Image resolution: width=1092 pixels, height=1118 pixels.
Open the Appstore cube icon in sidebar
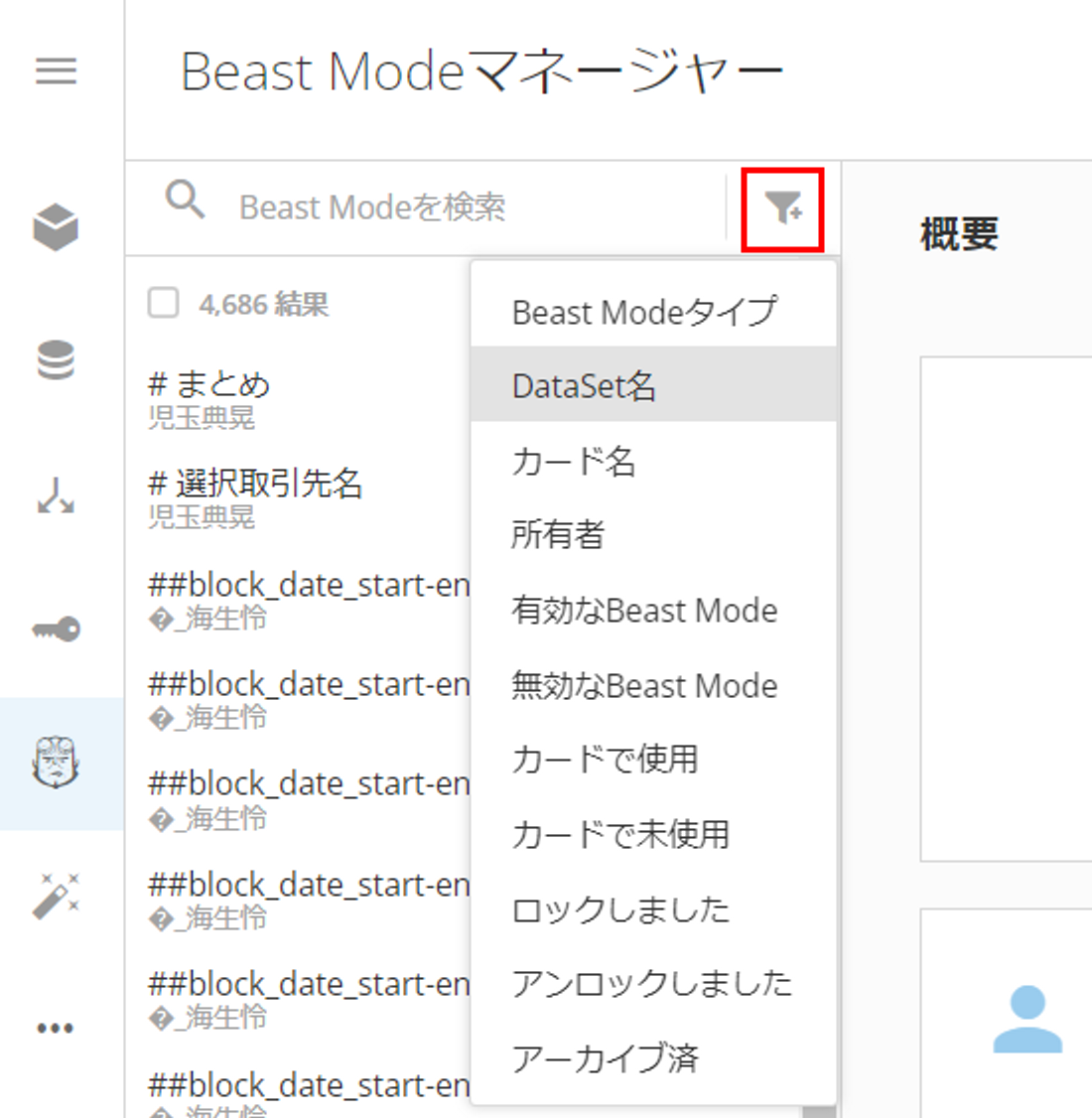pos(56,227)
